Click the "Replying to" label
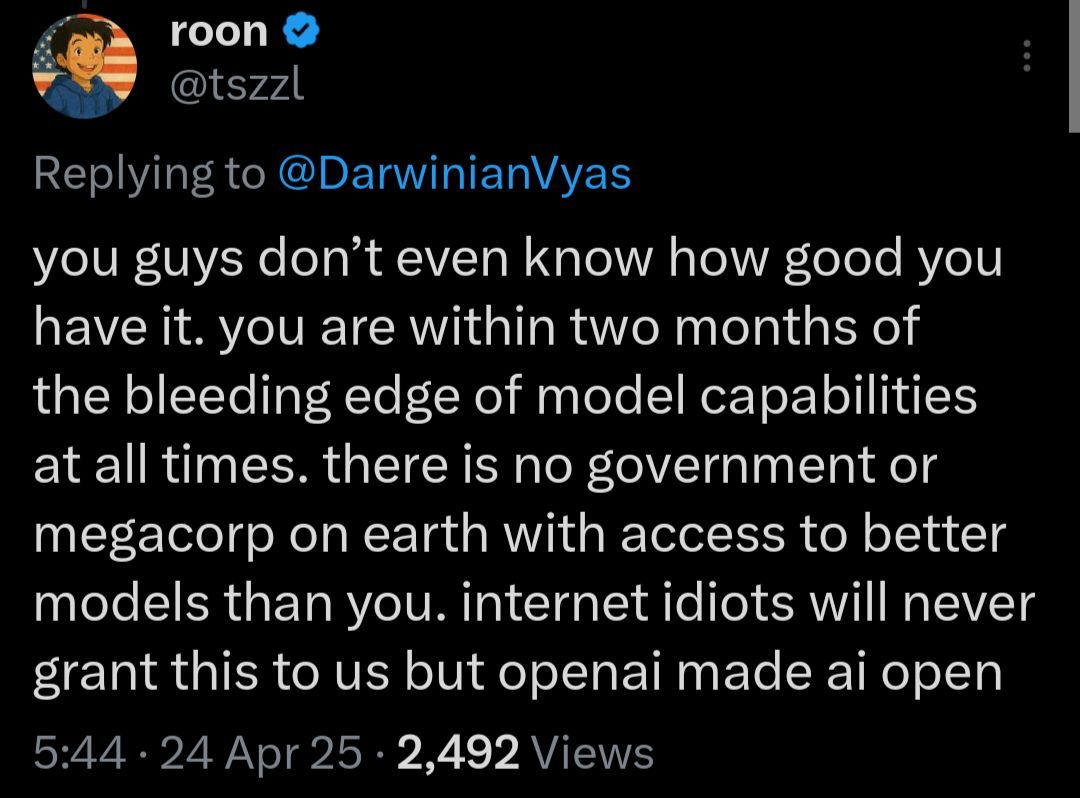1080x798 pixels. (x=150, y=173)
